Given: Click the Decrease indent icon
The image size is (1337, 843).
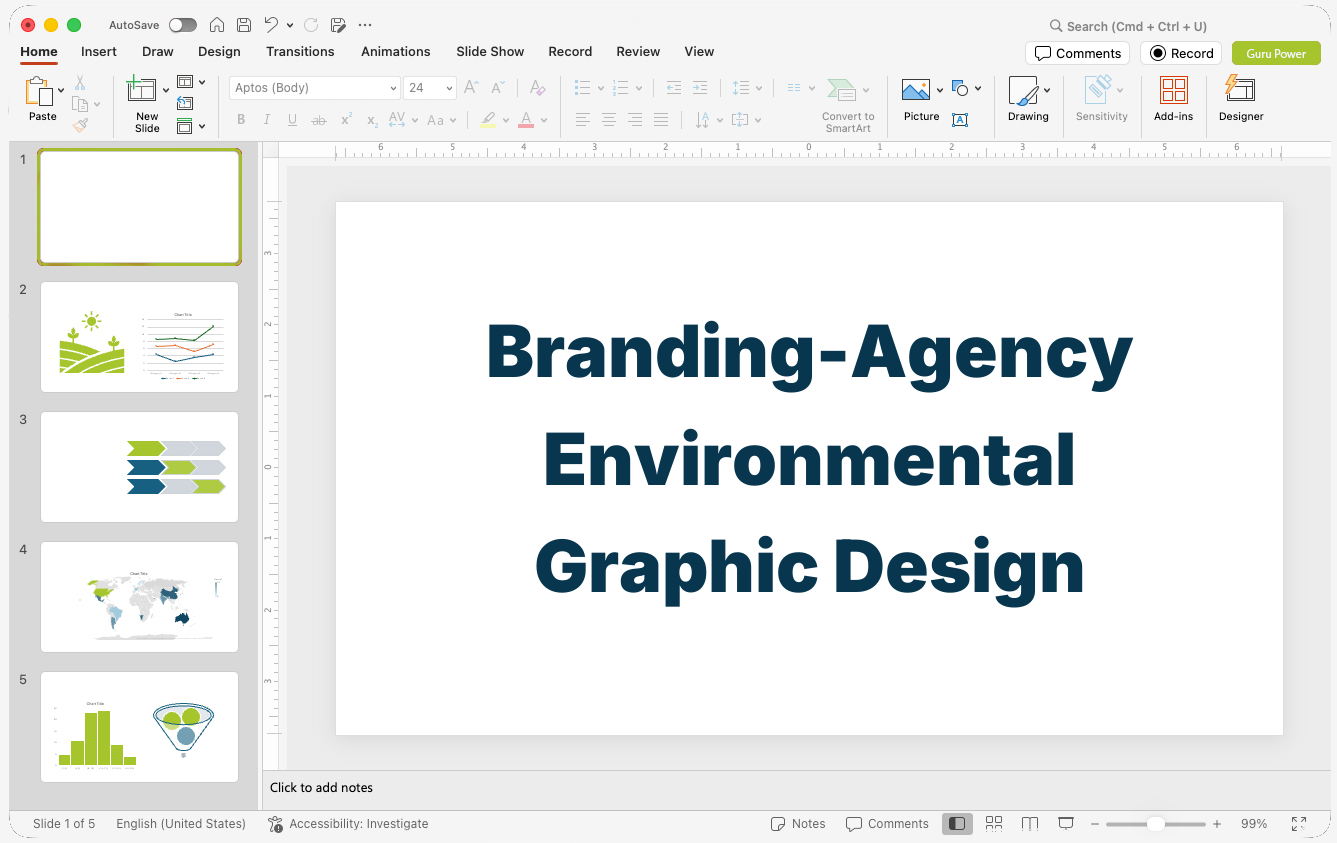Looking at the screenshot, I should [x=674, y=88].
